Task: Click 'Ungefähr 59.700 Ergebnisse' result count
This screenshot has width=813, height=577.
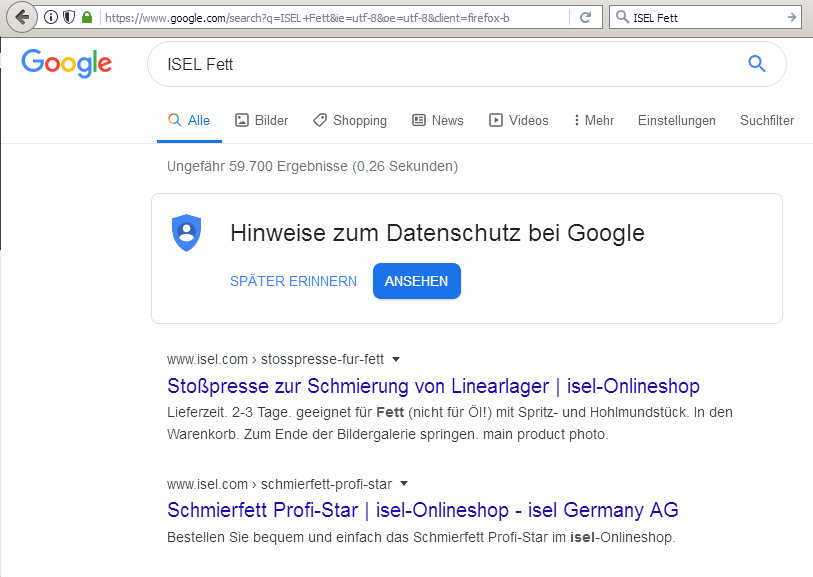Action: [x=313, y=166]
